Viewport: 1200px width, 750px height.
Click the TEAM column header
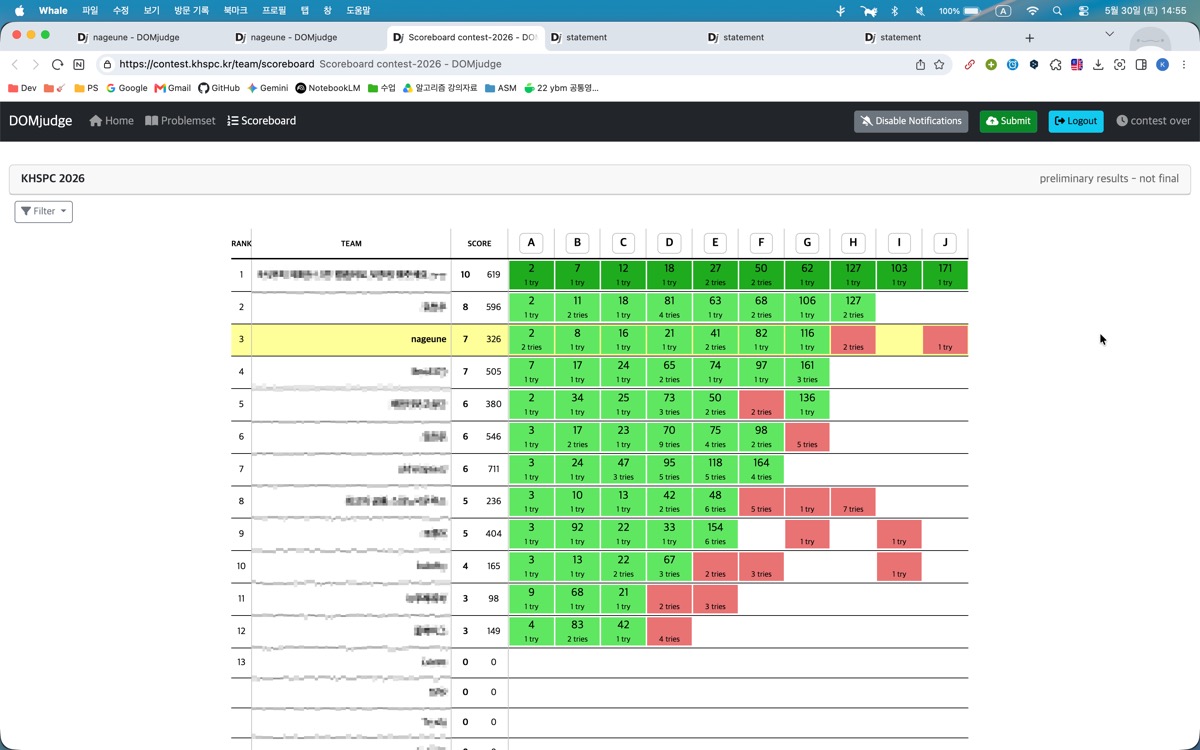[x=351, y=243]
